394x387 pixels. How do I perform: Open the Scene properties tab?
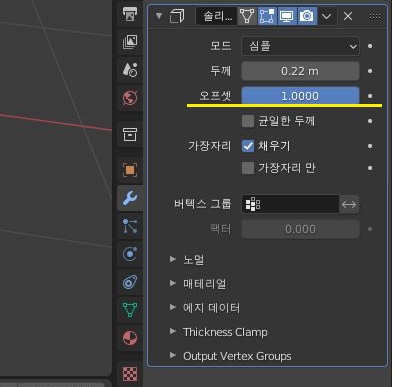130,70
